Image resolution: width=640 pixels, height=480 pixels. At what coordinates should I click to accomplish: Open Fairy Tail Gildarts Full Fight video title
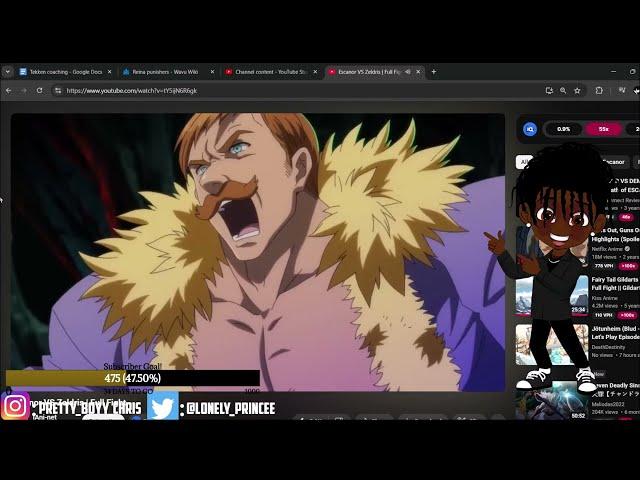pos(616,284)
